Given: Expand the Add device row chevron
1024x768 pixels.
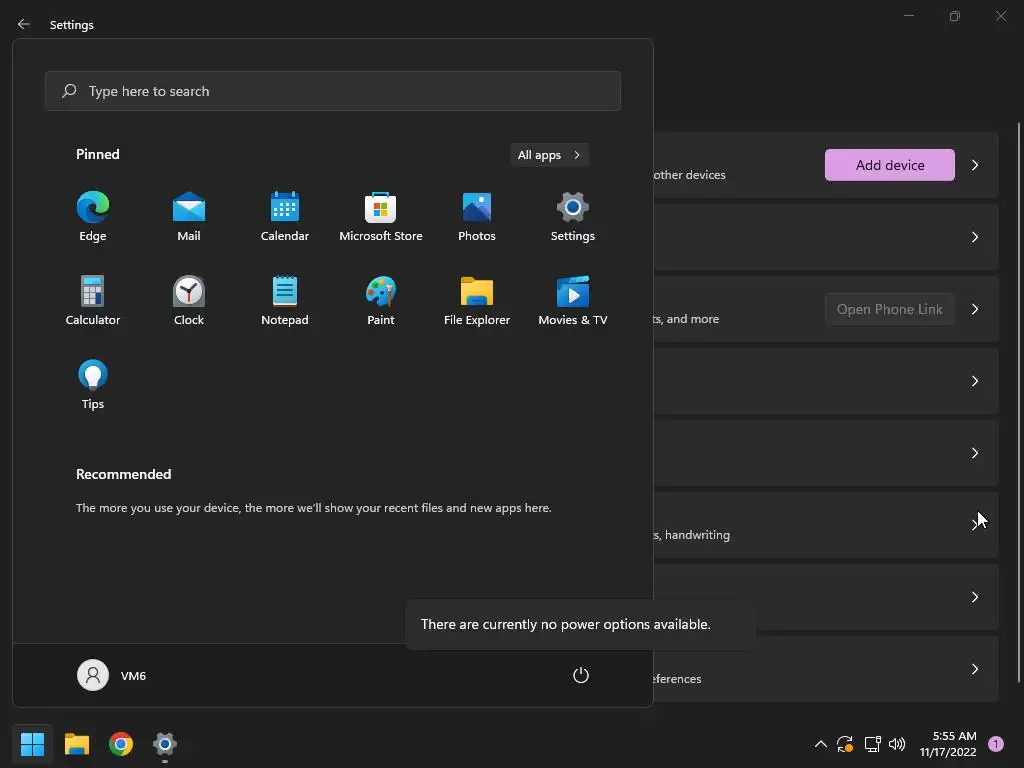Looking at the screenshot, I should click(975, 165).
